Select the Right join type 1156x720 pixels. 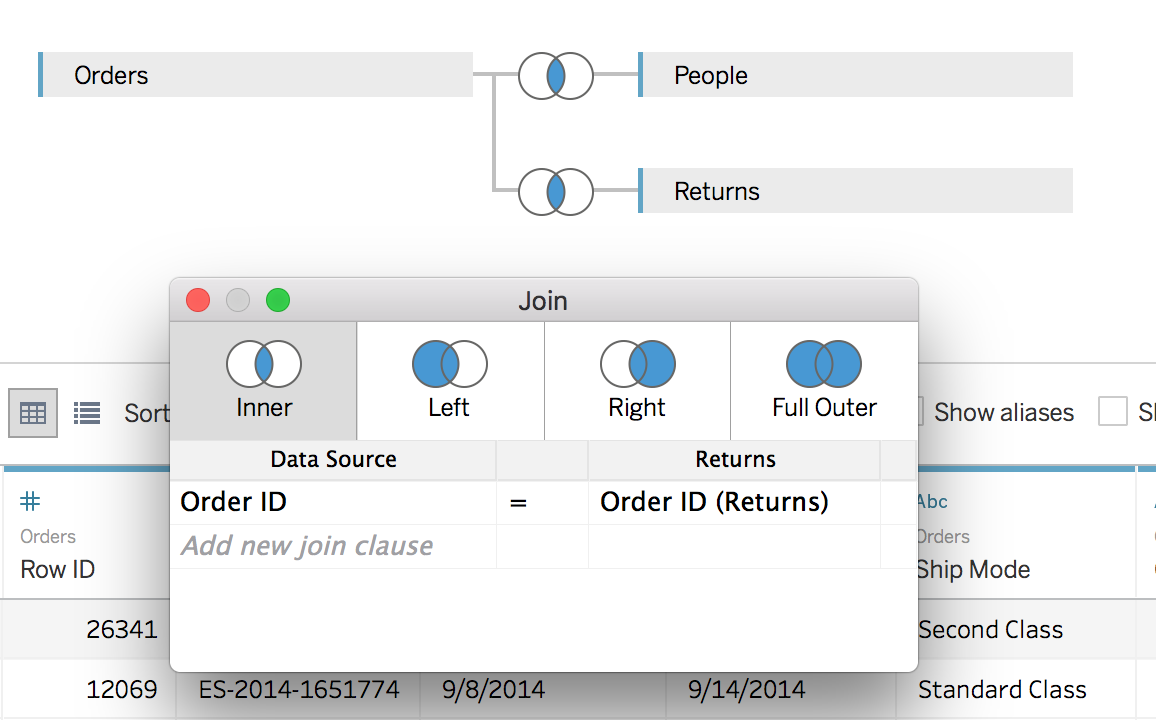point(637,381)
